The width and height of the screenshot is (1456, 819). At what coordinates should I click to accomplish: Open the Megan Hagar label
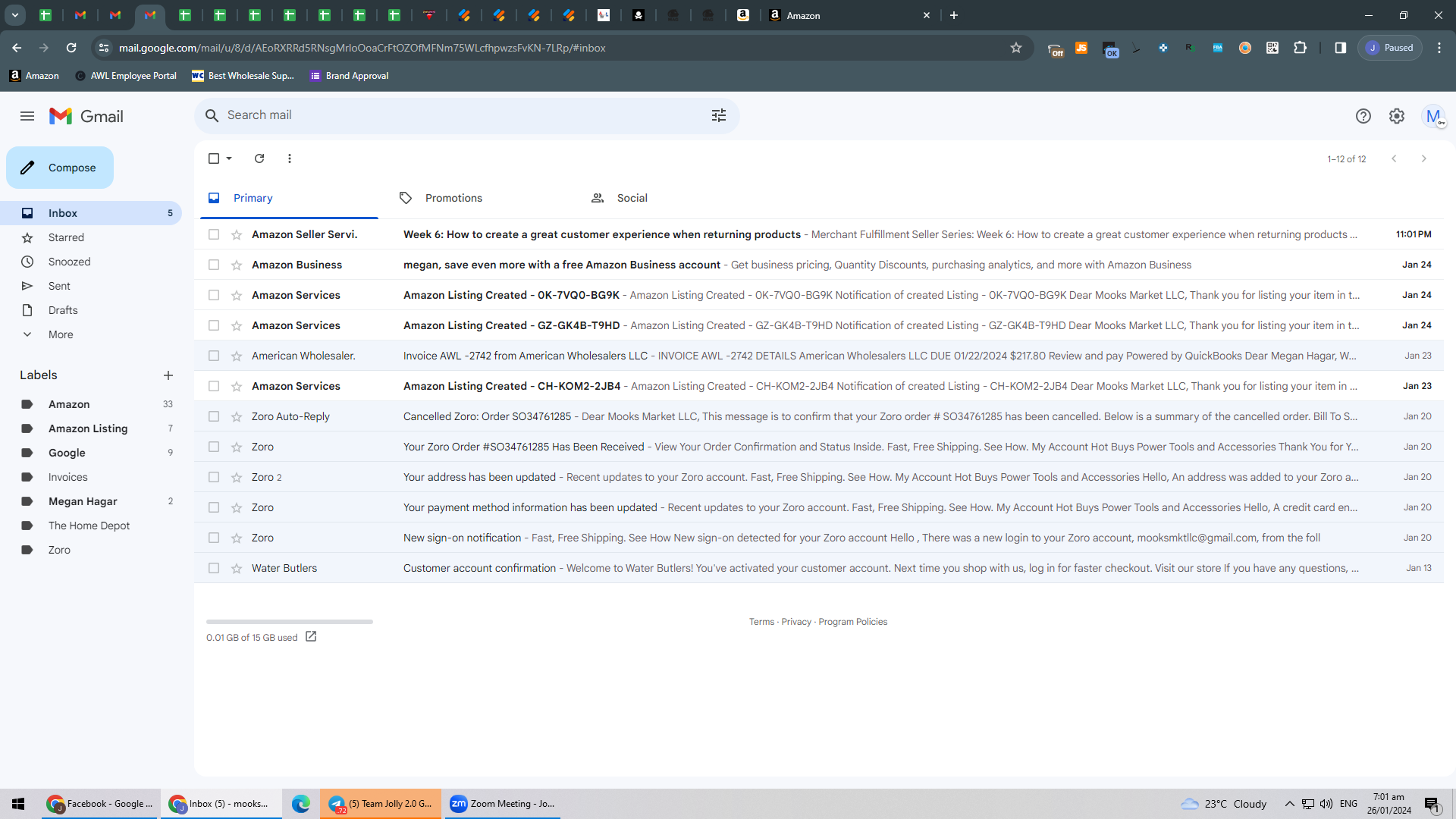[x=91, y=501]
